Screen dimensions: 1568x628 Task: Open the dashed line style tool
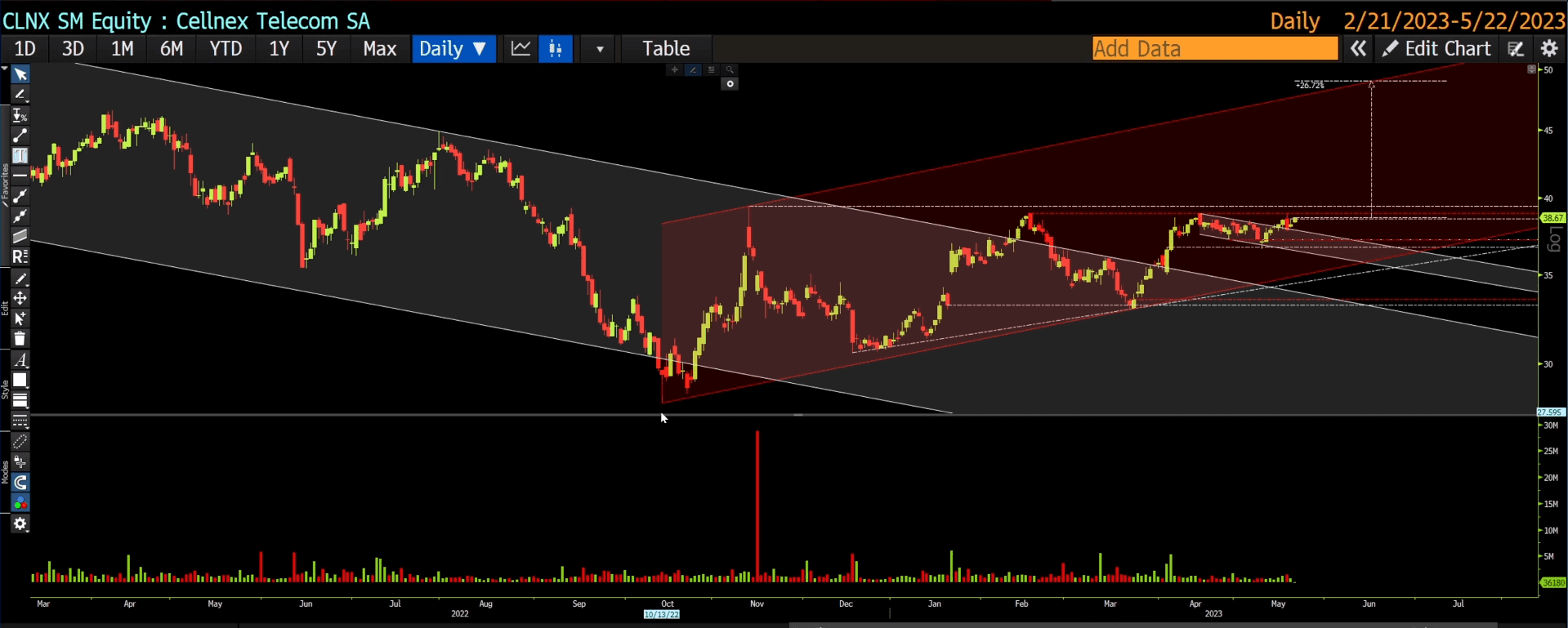20,421
